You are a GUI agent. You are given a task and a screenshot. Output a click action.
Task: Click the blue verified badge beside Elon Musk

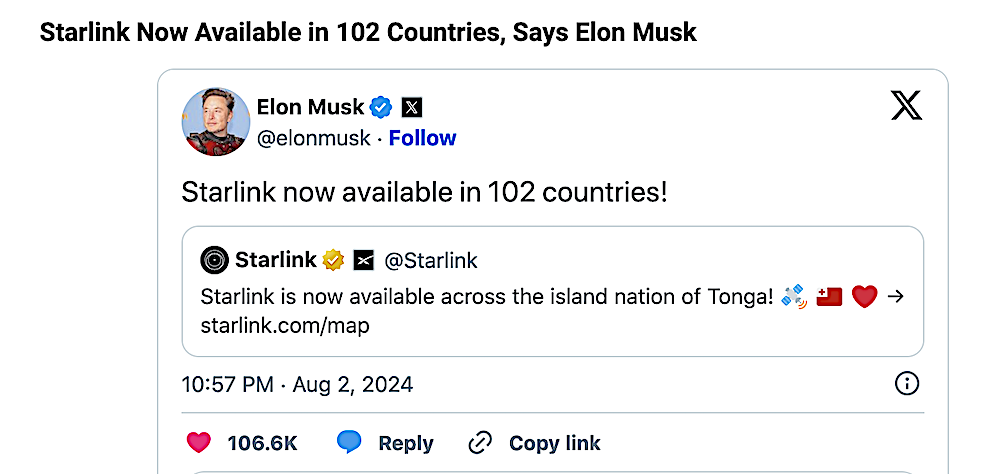pyautogui.click(x=381, y=107)
